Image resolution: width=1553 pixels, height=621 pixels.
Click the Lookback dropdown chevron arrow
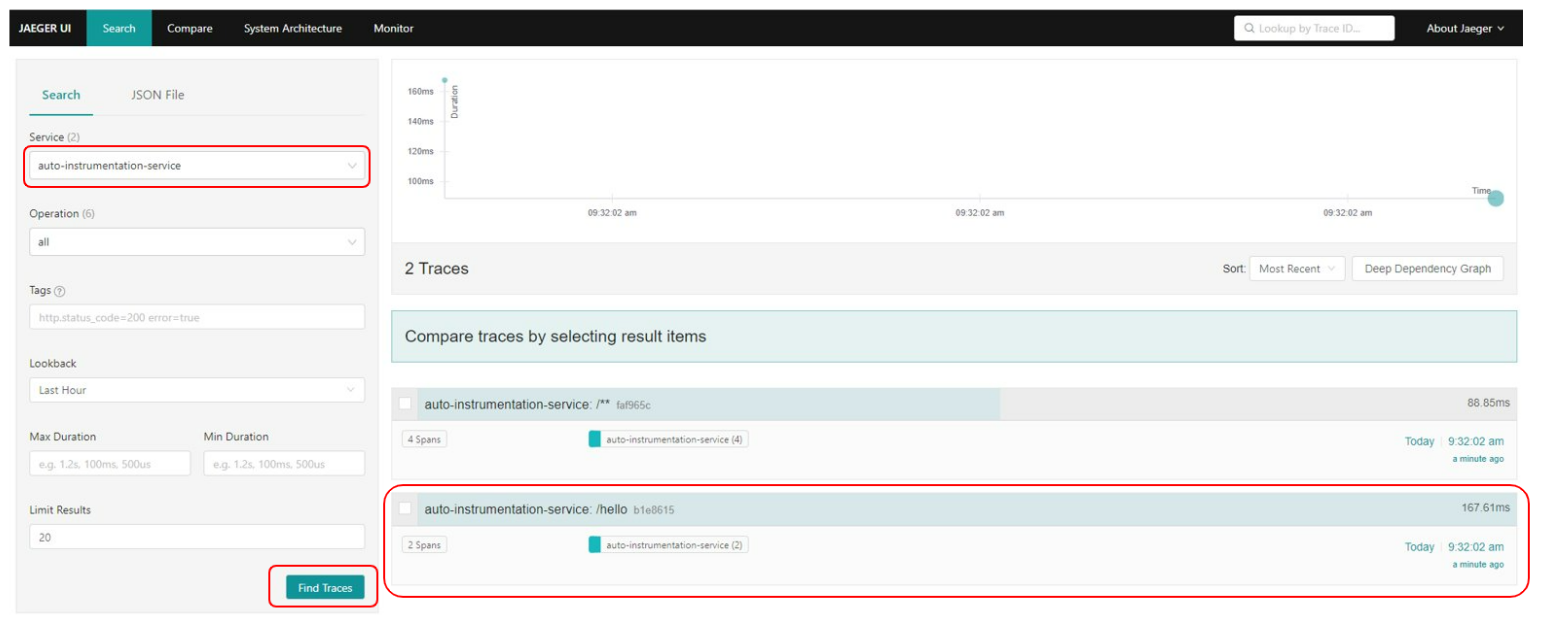coord(351,390)
